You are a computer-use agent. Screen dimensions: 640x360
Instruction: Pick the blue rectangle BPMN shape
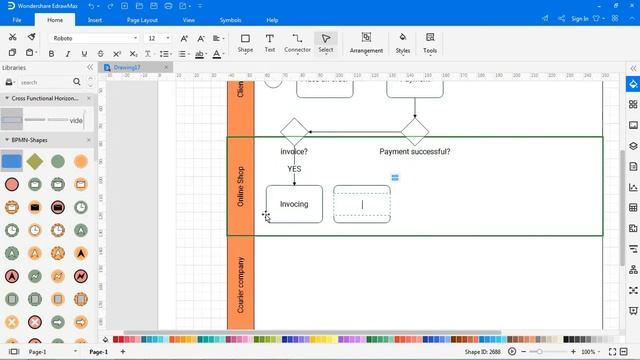[11, 162]
